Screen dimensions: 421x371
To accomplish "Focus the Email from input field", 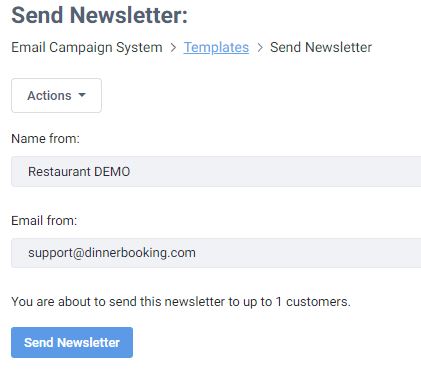I will point(216,253).
